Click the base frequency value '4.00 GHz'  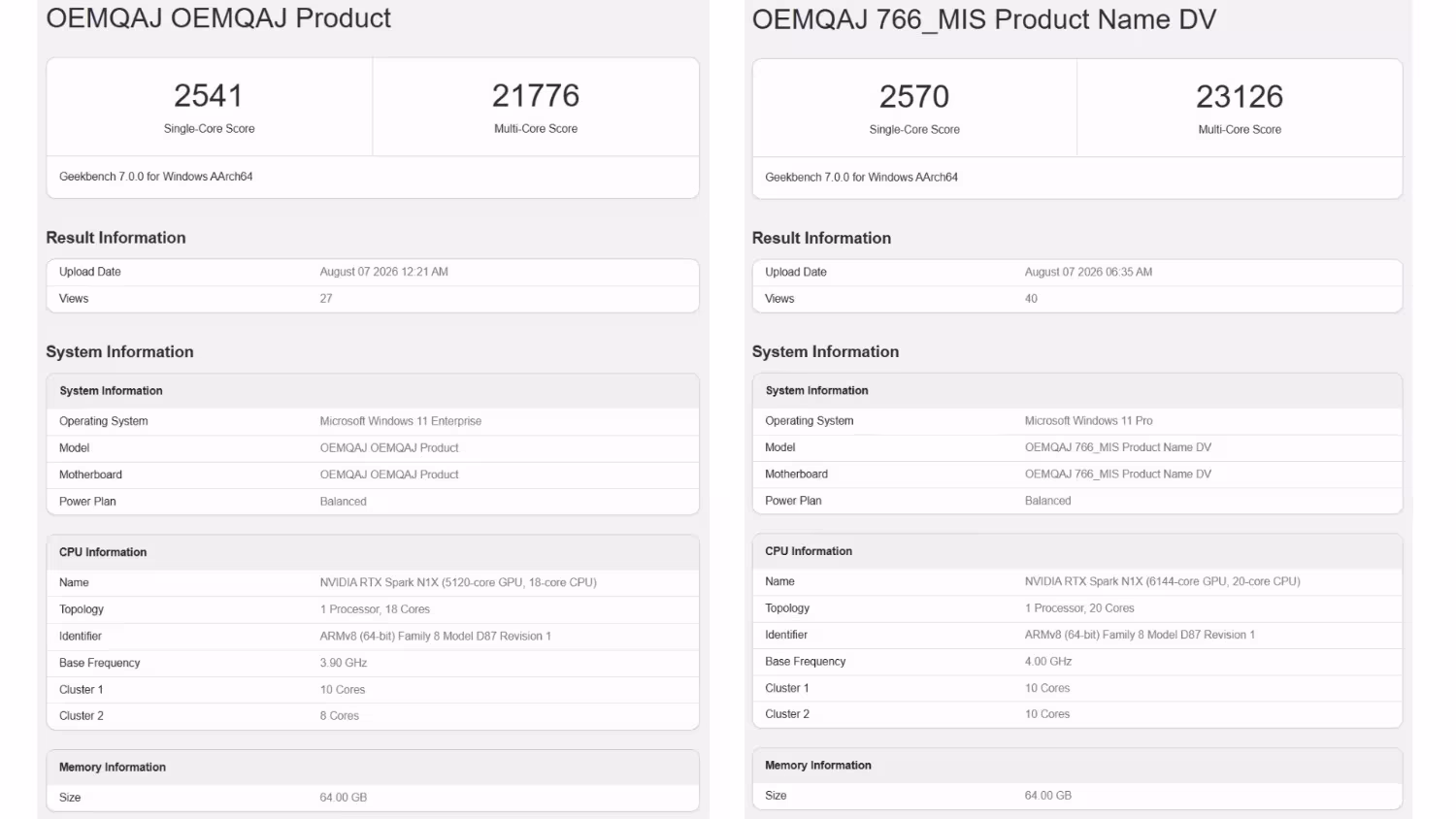coord(1048,662)
